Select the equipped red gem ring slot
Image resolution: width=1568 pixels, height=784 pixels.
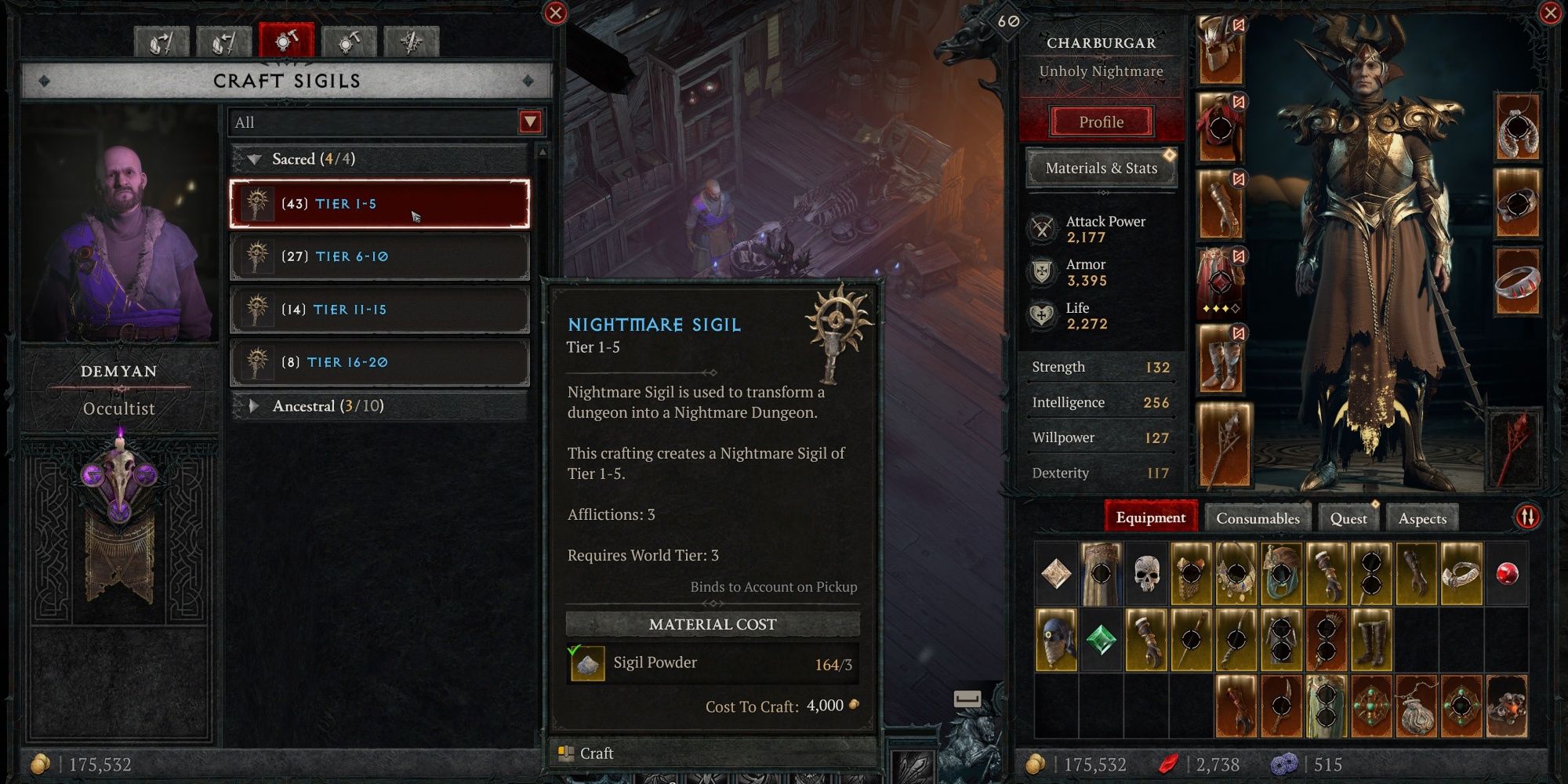click(1517, 281)
